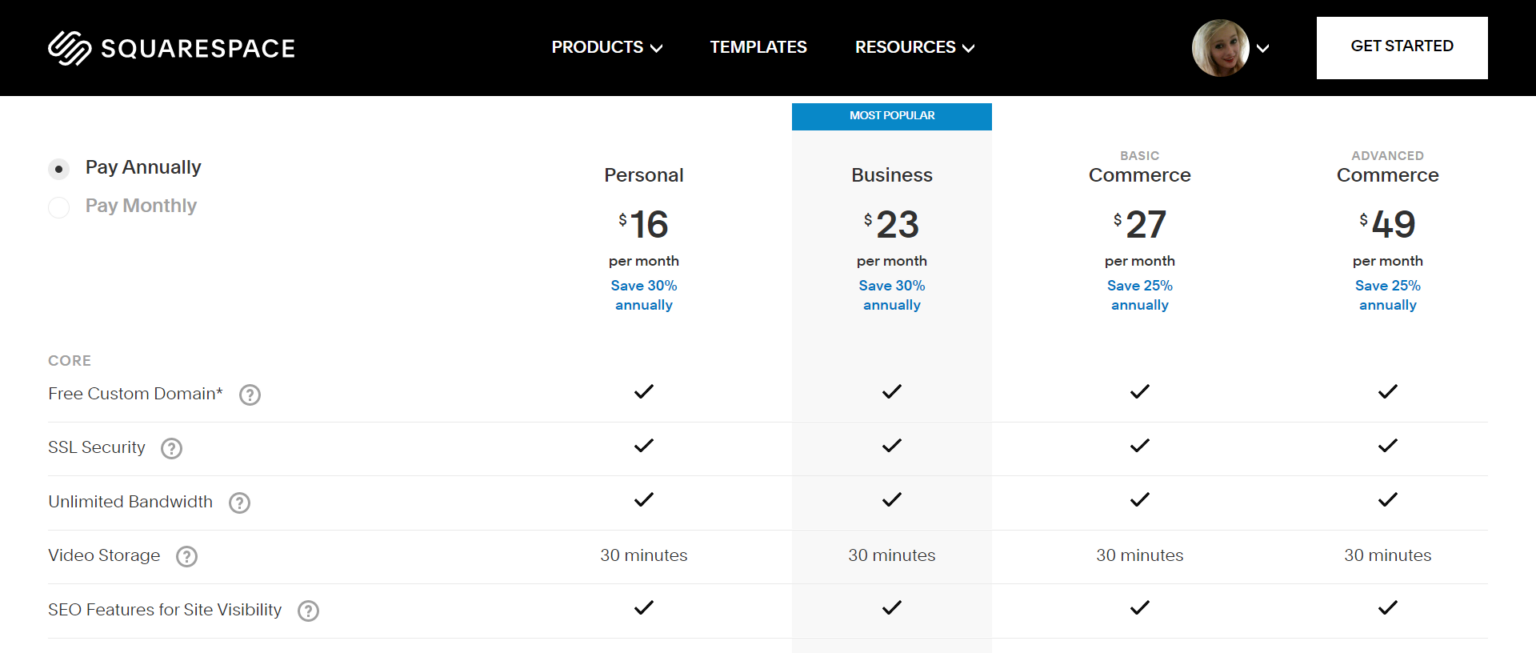The image size is (1536, 653).
Task: Click the SEO Features for Site Visibility help icon
Action: 308,610
